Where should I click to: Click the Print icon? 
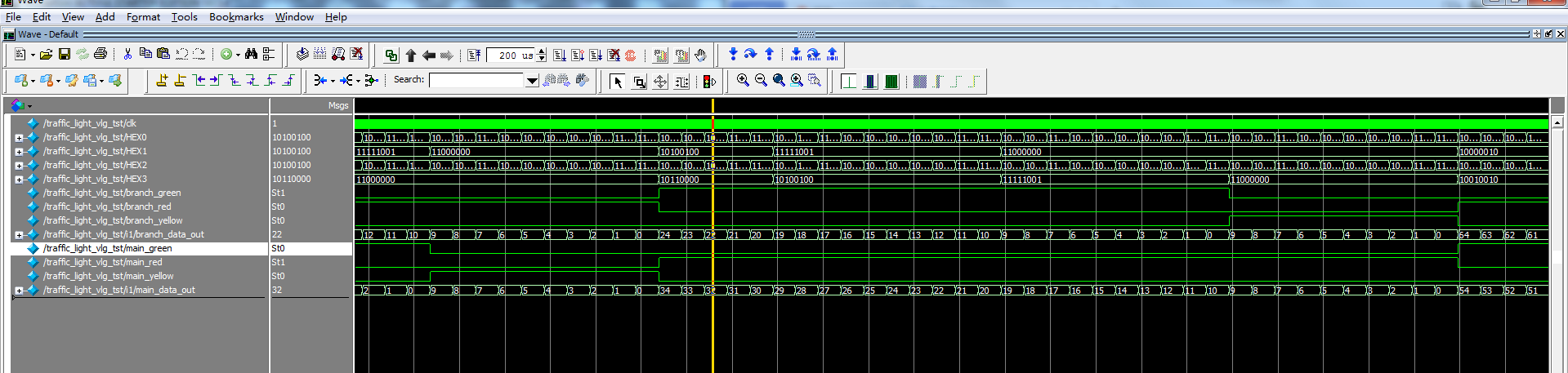coord(100,55)
